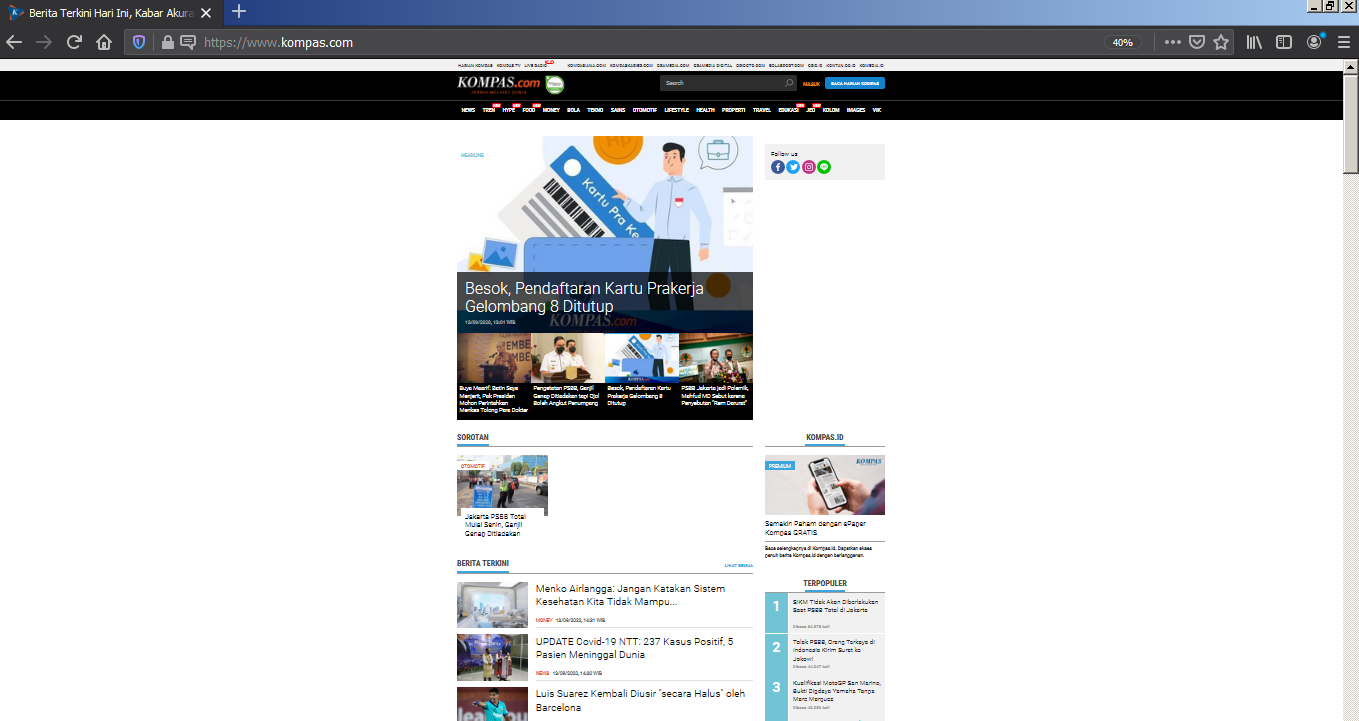
Task: Open the Firefox hamburger menu
Action: point(1343,42)
